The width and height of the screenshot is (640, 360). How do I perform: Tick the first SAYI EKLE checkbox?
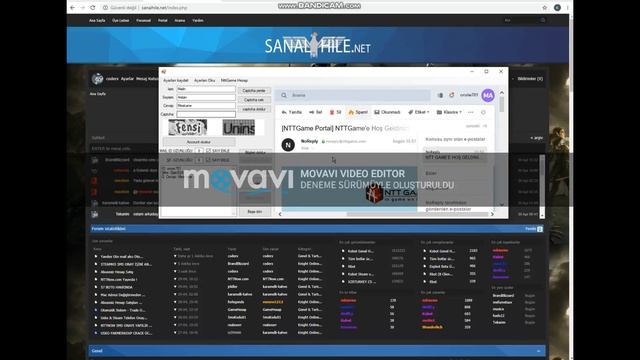tap(209, 151)
